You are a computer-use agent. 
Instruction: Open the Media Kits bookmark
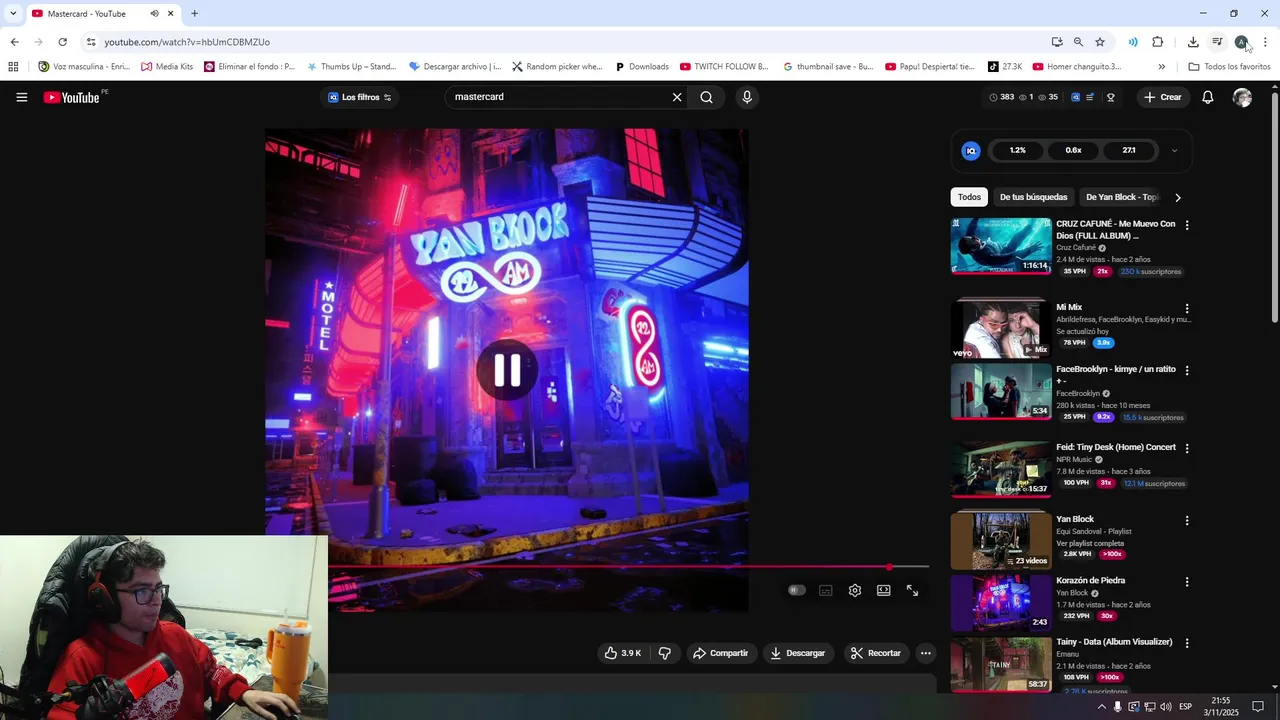(167, 67)
